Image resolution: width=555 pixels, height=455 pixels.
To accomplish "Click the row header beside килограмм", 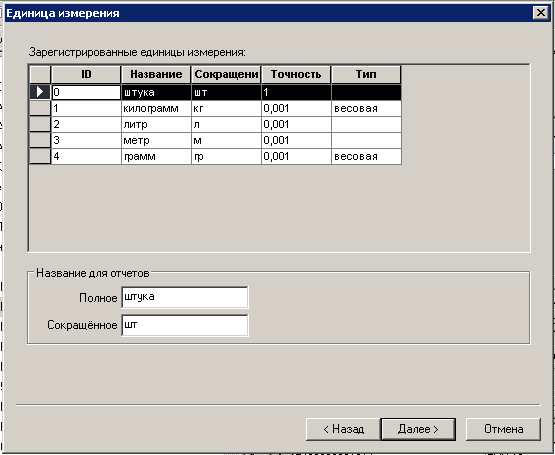I will pos(40,108).
